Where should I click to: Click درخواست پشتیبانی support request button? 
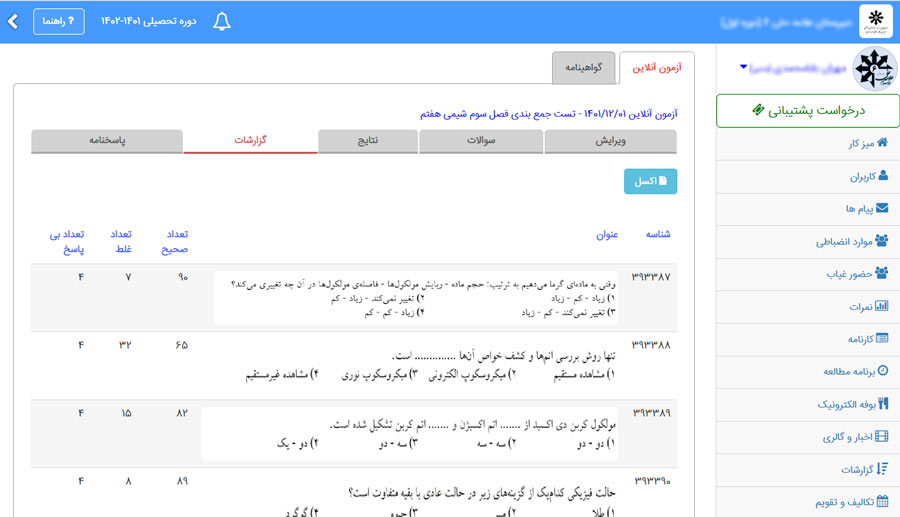808,110
